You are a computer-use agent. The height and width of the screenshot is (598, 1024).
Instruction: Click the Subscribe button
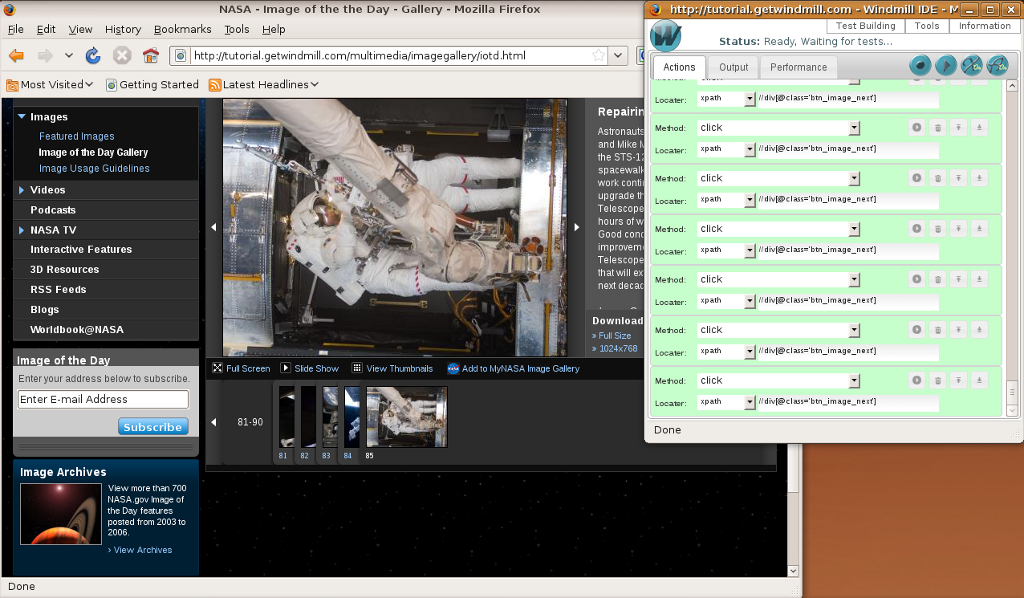[153, 426]
